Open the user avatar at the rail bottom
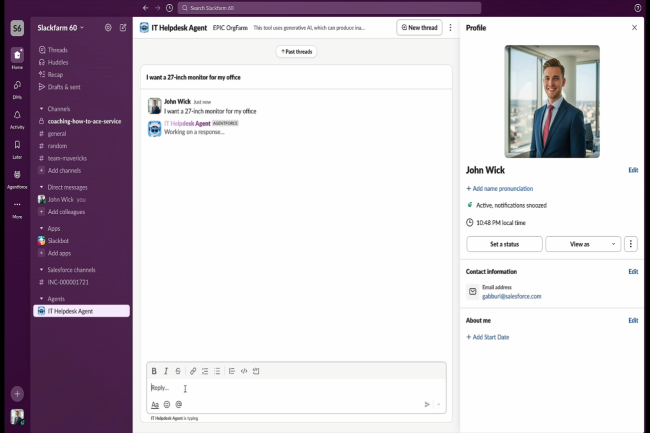 pyautogui.click(x=17, y=417)
